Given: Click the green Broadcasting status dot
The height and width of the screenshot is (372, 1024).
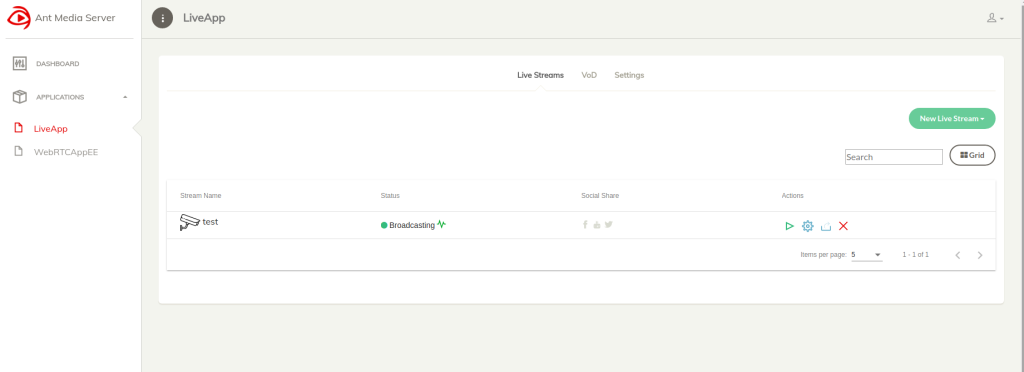Looking at the screenshot, I should [384, 225].
